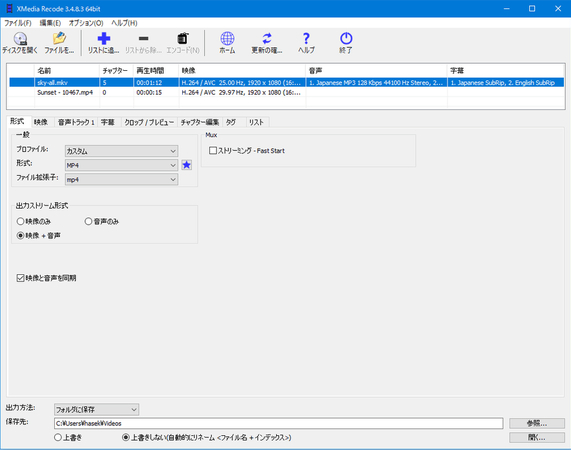Open the 出力方法 dropdown フォルダに保存

[x=96, y=410]
